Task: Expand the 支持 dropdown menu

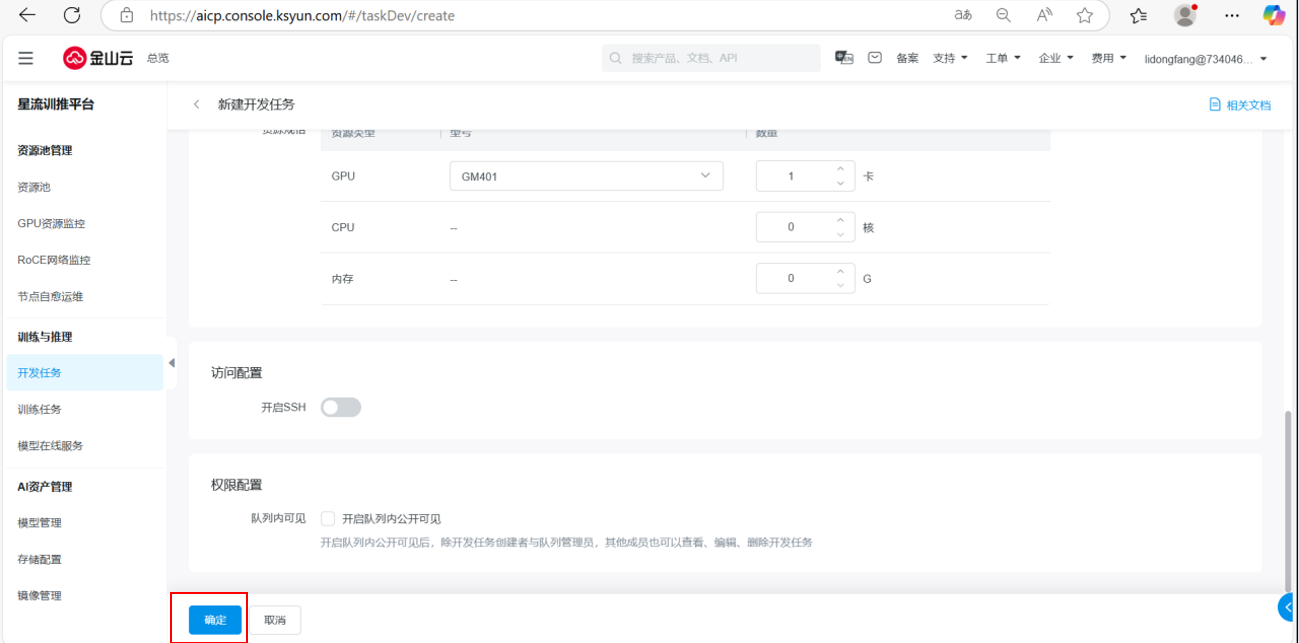Action: click(x=950, y=58)
